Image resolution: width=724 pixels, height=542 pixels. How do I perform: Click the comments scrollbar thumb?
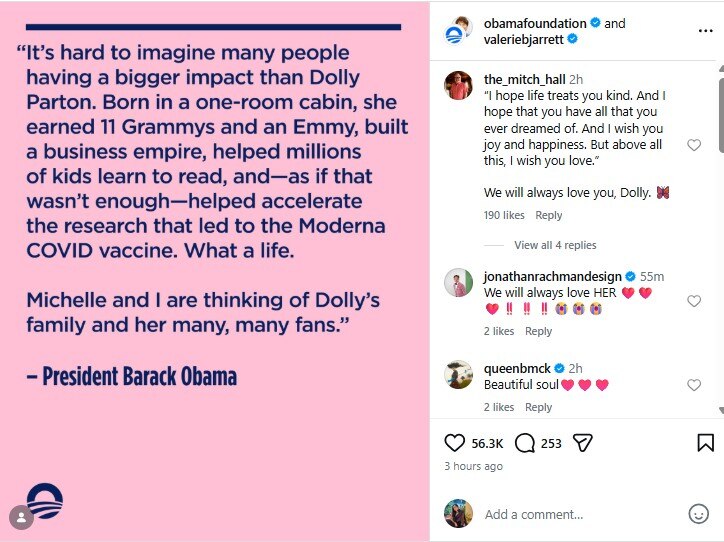pyautogui.click(x=721, y=115)
